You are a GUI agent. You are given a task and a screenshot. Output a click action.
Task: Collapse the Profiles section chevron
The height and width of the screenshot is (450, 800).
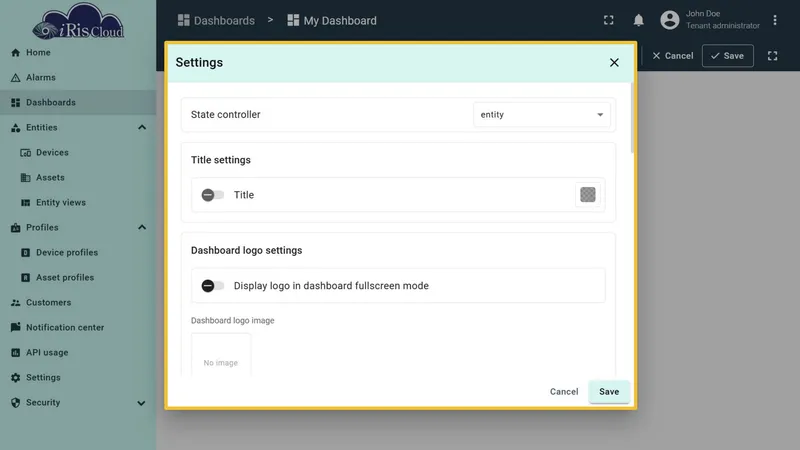click(142, 228)
